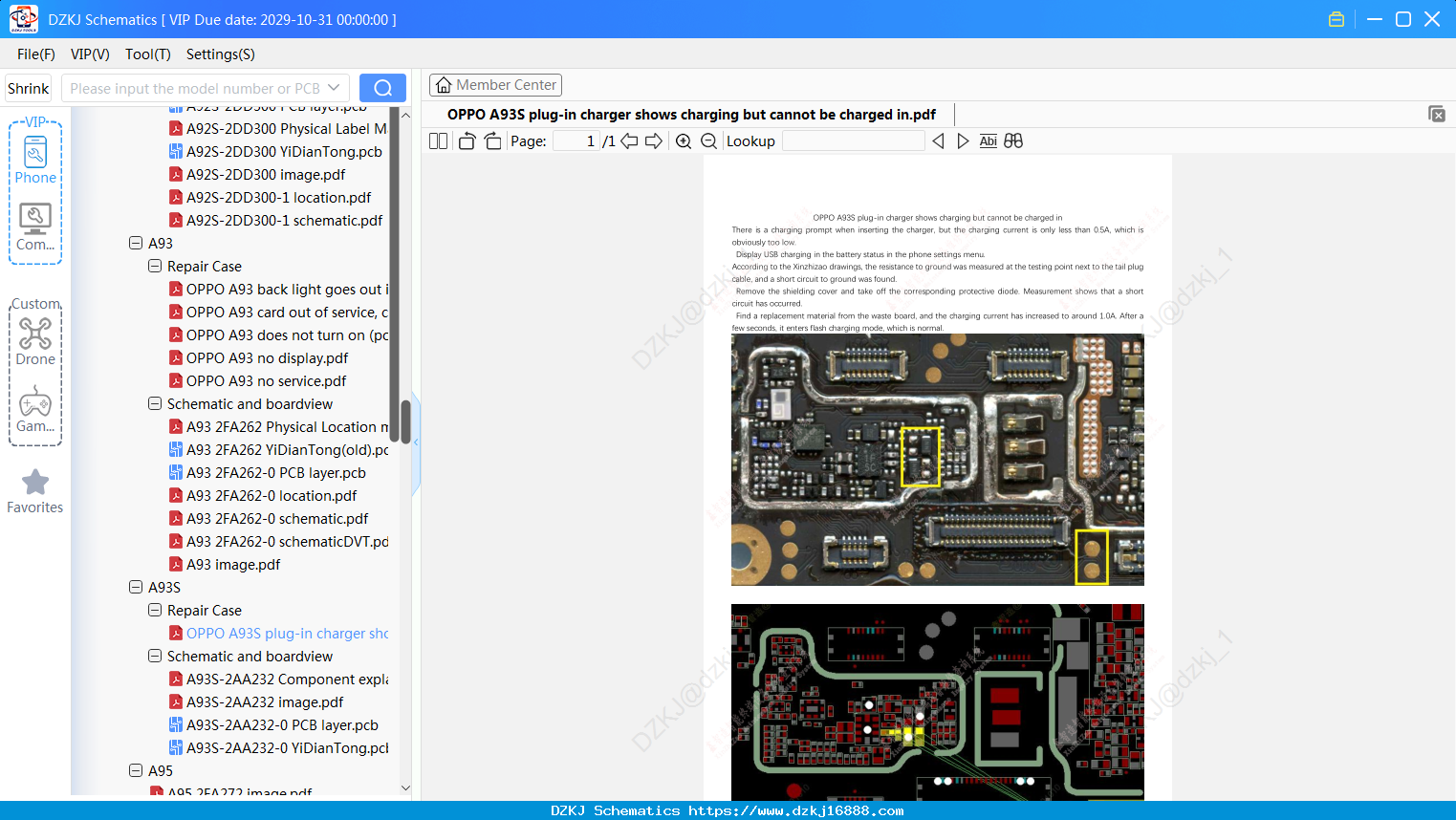This screenshot has height=820, width=1456.
Task: Zoom in on the PDF
Action: pos(684,140)
